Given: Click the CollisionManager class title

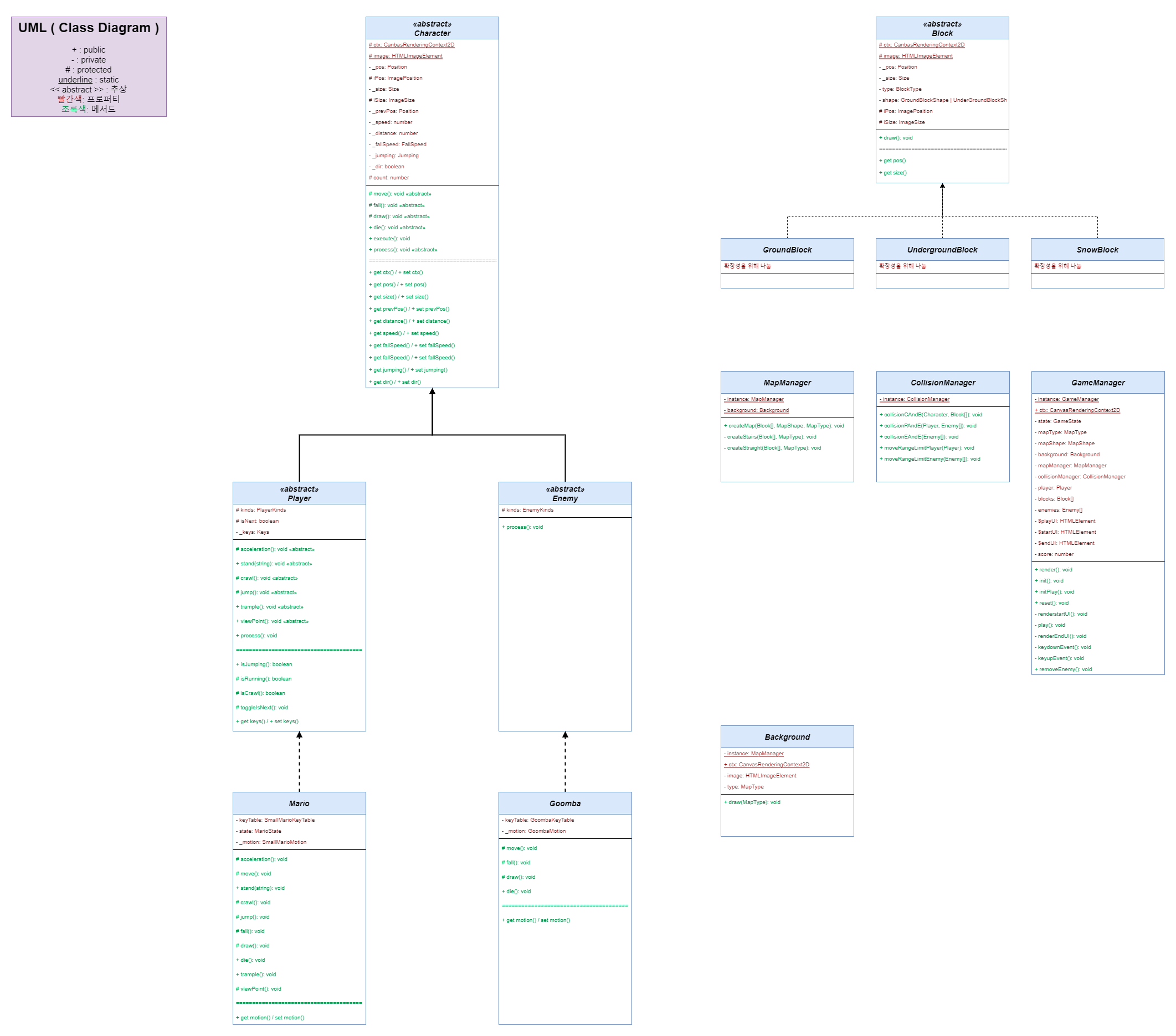Looking at the screenshot, I should tap(942, 383).
